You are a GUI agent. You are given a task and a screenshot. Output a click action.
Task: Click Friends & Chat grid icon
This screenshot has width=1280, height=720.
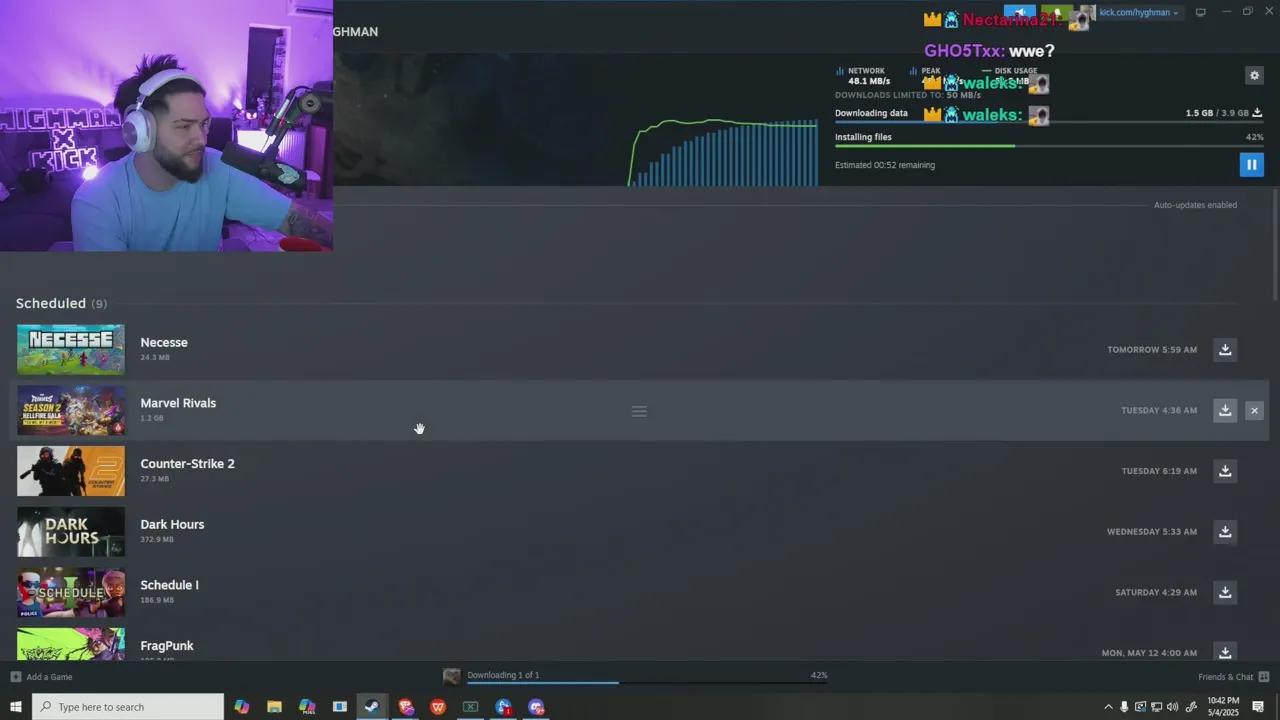(x=1264, y=677)
